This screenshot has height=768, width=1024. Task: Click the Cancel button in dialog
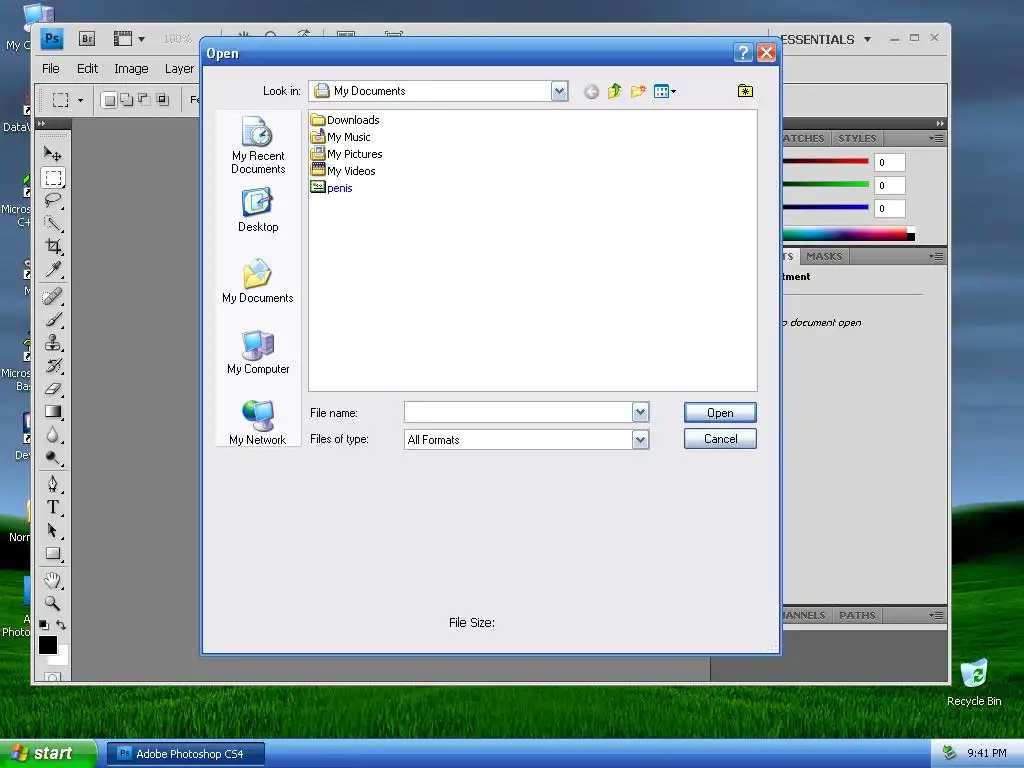click(x=720, y=439)
